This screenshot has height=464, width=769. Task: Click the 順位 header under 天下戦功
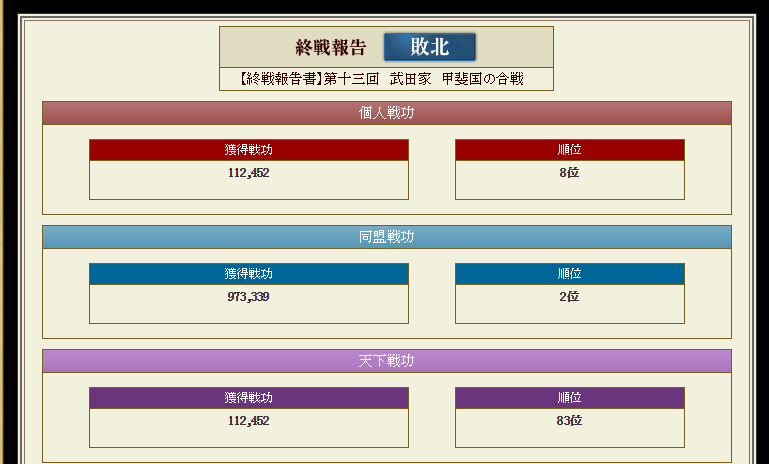(569, 398)
